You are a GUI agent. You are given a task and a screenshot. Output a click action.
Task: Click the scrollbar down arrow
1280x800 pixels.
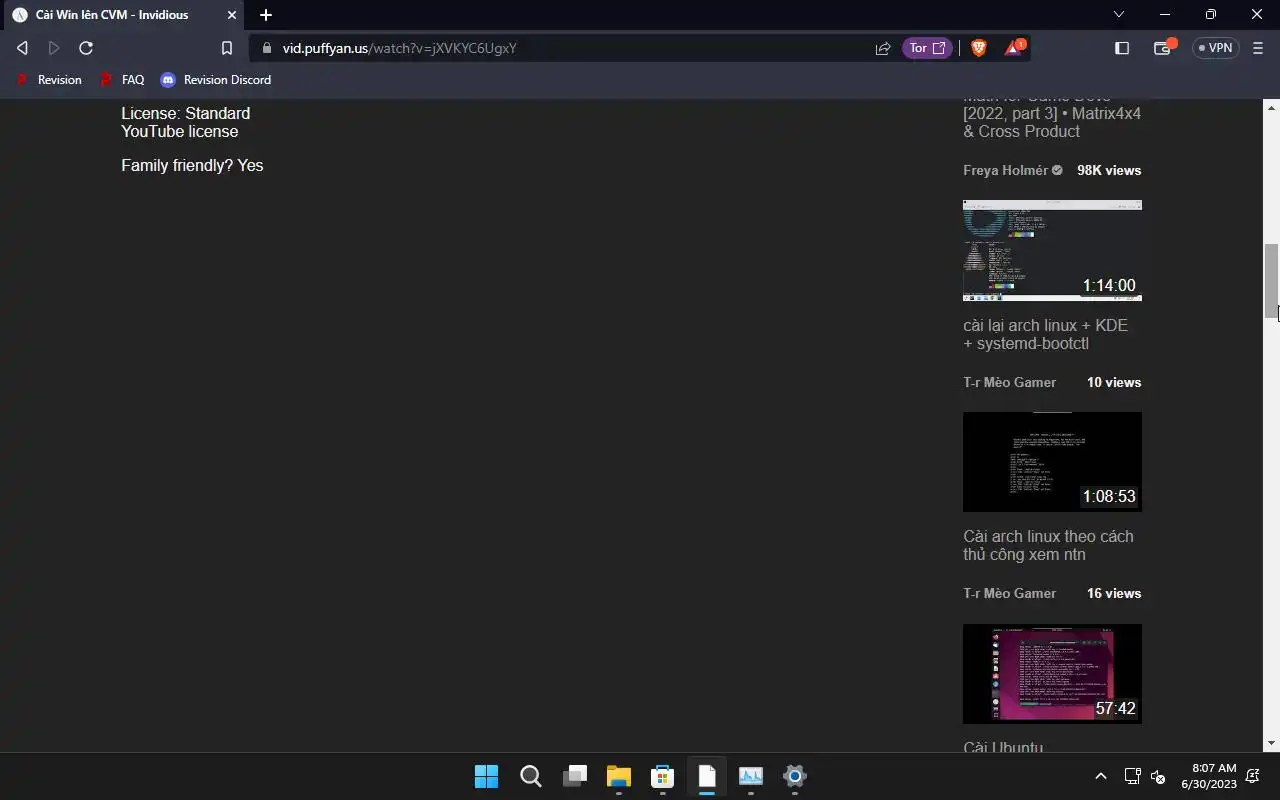[1272, 743]
